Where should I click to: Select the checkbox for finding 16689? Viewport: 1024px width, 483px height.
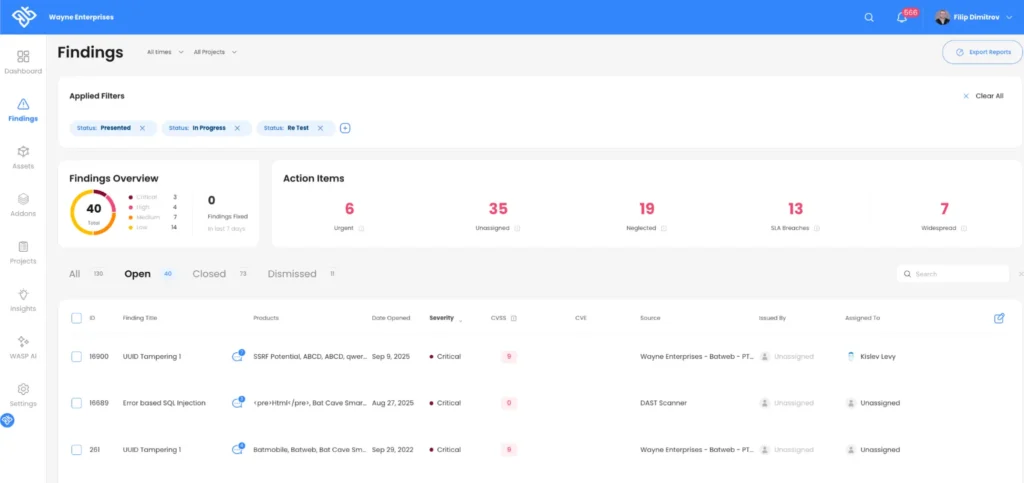[x=77, y=403]
